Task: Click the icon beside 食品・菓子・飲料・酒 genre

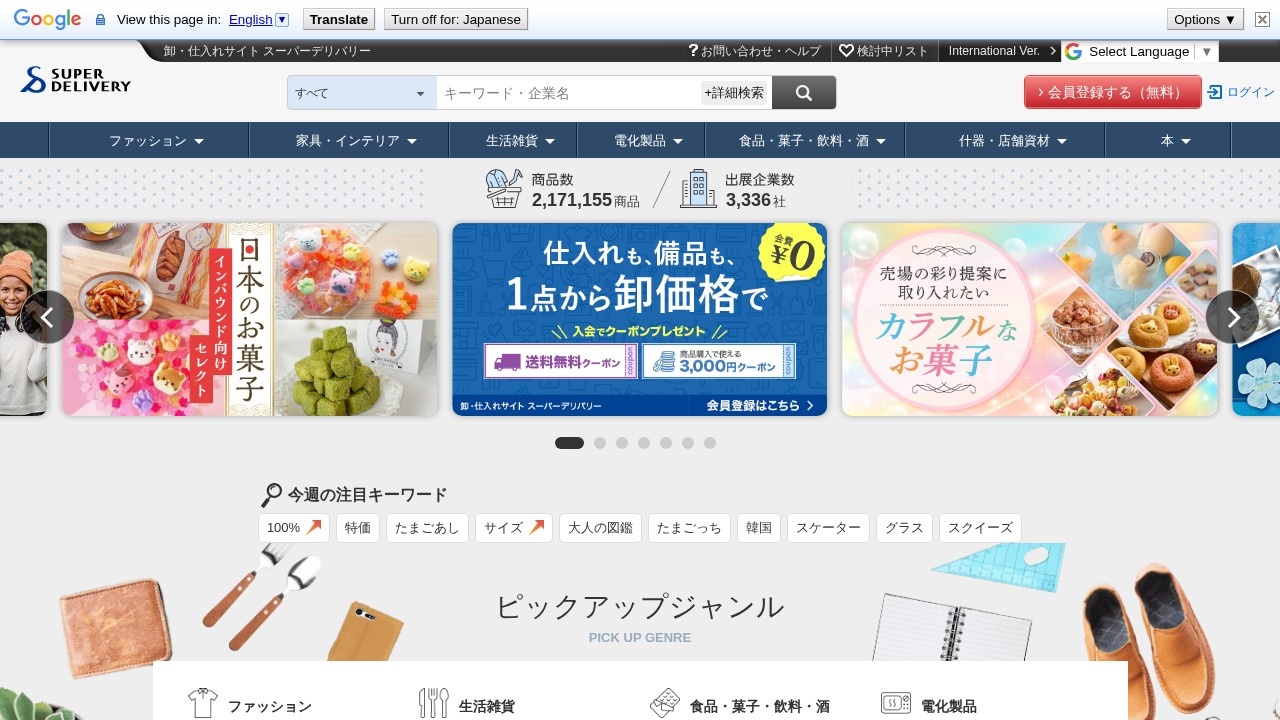Action: (x=665, y=703)
